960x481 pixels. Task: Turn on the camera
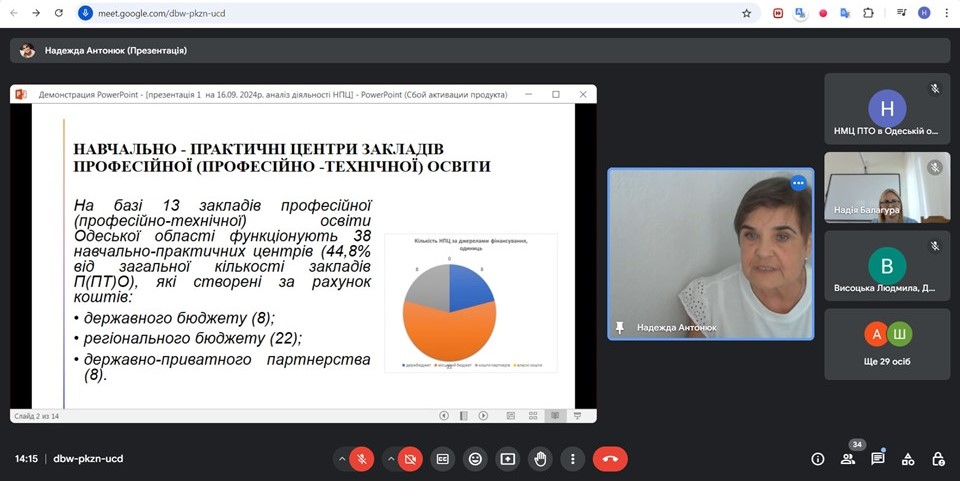(x=409, y=459)
